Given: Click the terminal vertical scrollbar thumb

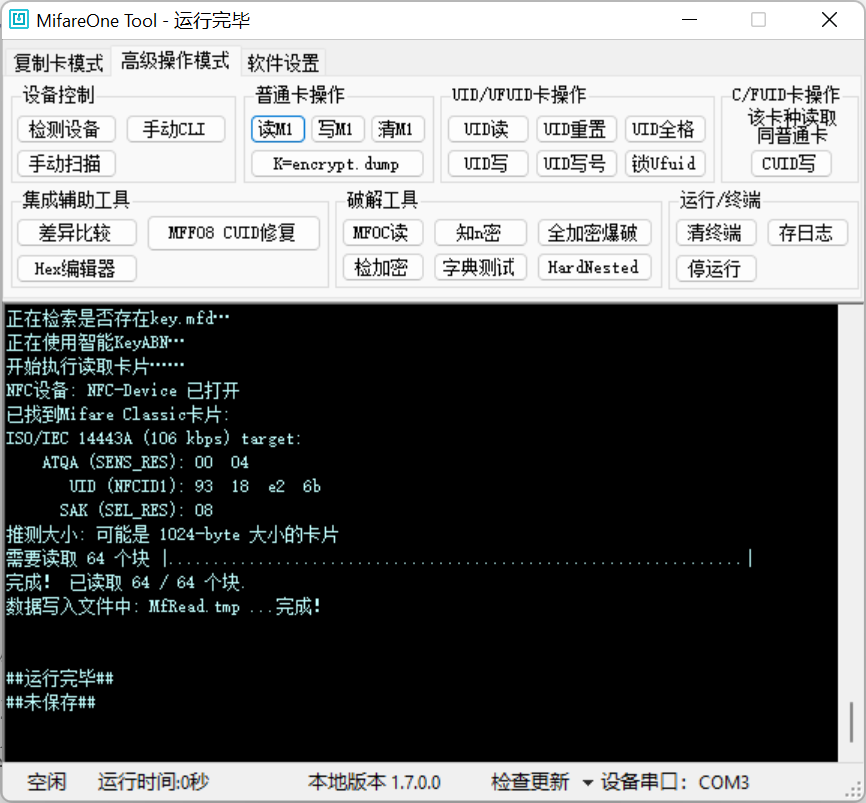Looking at the screenshot, I should [852, 722].
